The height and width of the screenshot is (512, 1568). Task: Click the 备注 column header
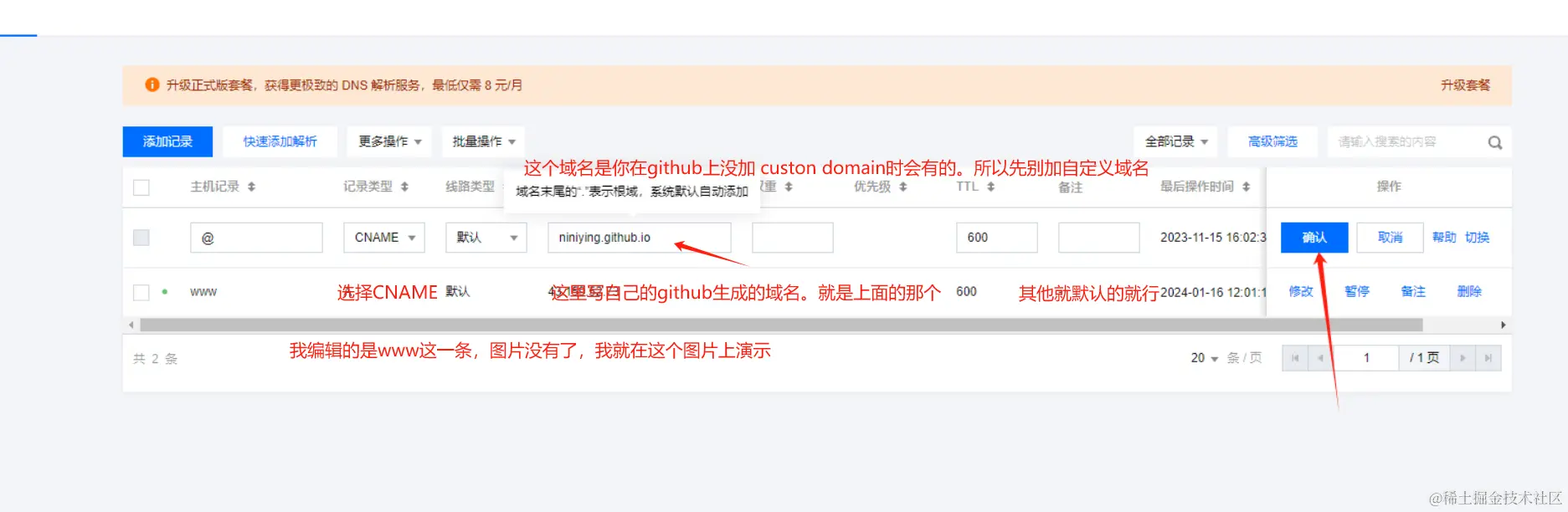[1071, 187]
